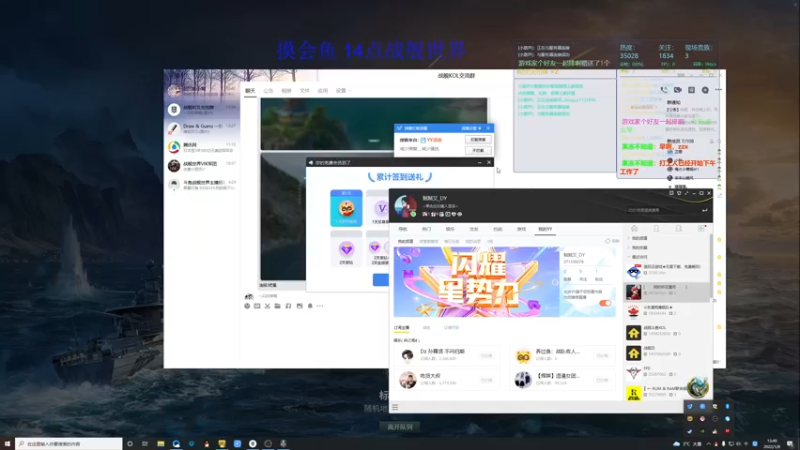800x450 pixels.
Task: Select the 公告 tab in the QQ window
Action: coord(268,91)
